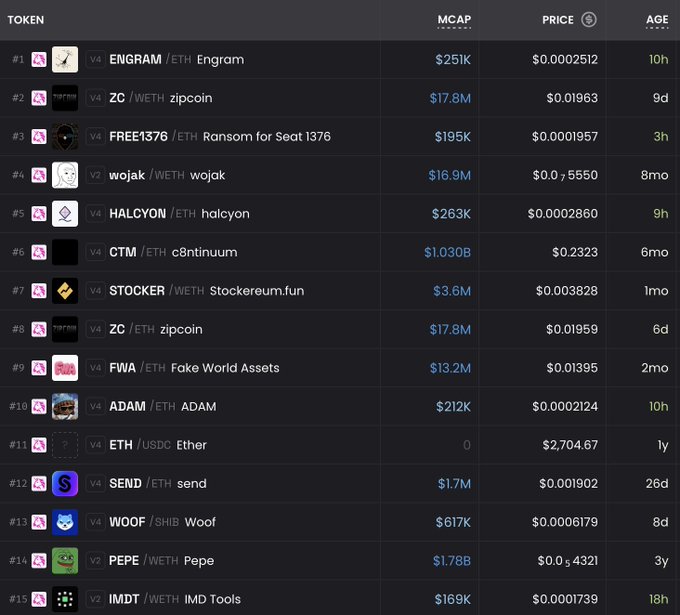The image size is (680, 615).
Task: Click the Uniswap icon in FWA row
Action: 39,368
